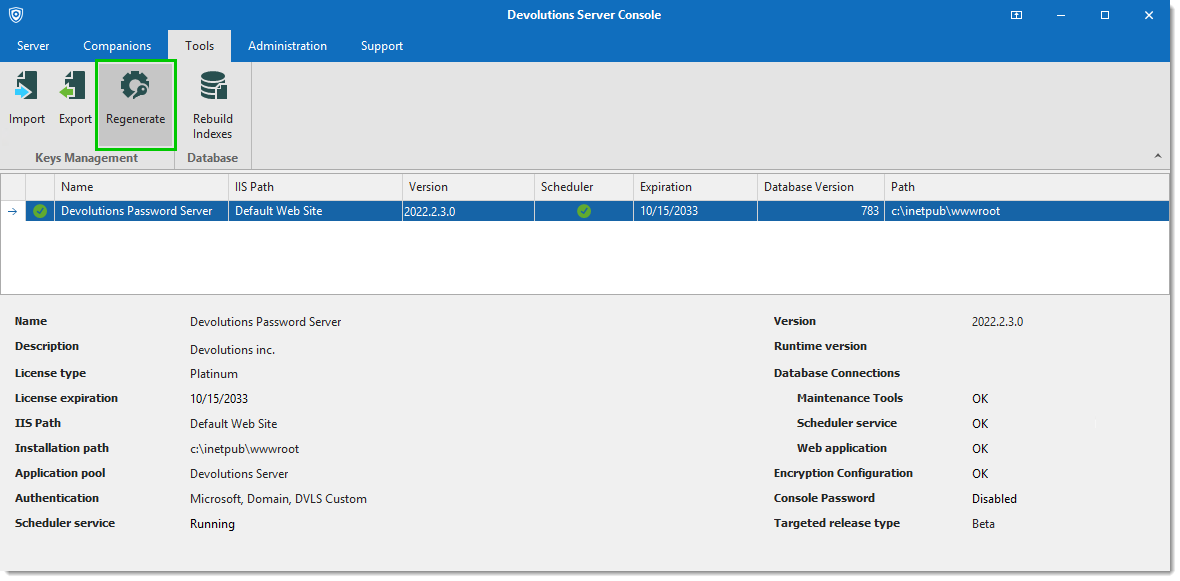The width and height of the screenshot is (1180, 581).
Task: Click the Devolutions shield logo in title bar
Action: (x=16, y=15)
